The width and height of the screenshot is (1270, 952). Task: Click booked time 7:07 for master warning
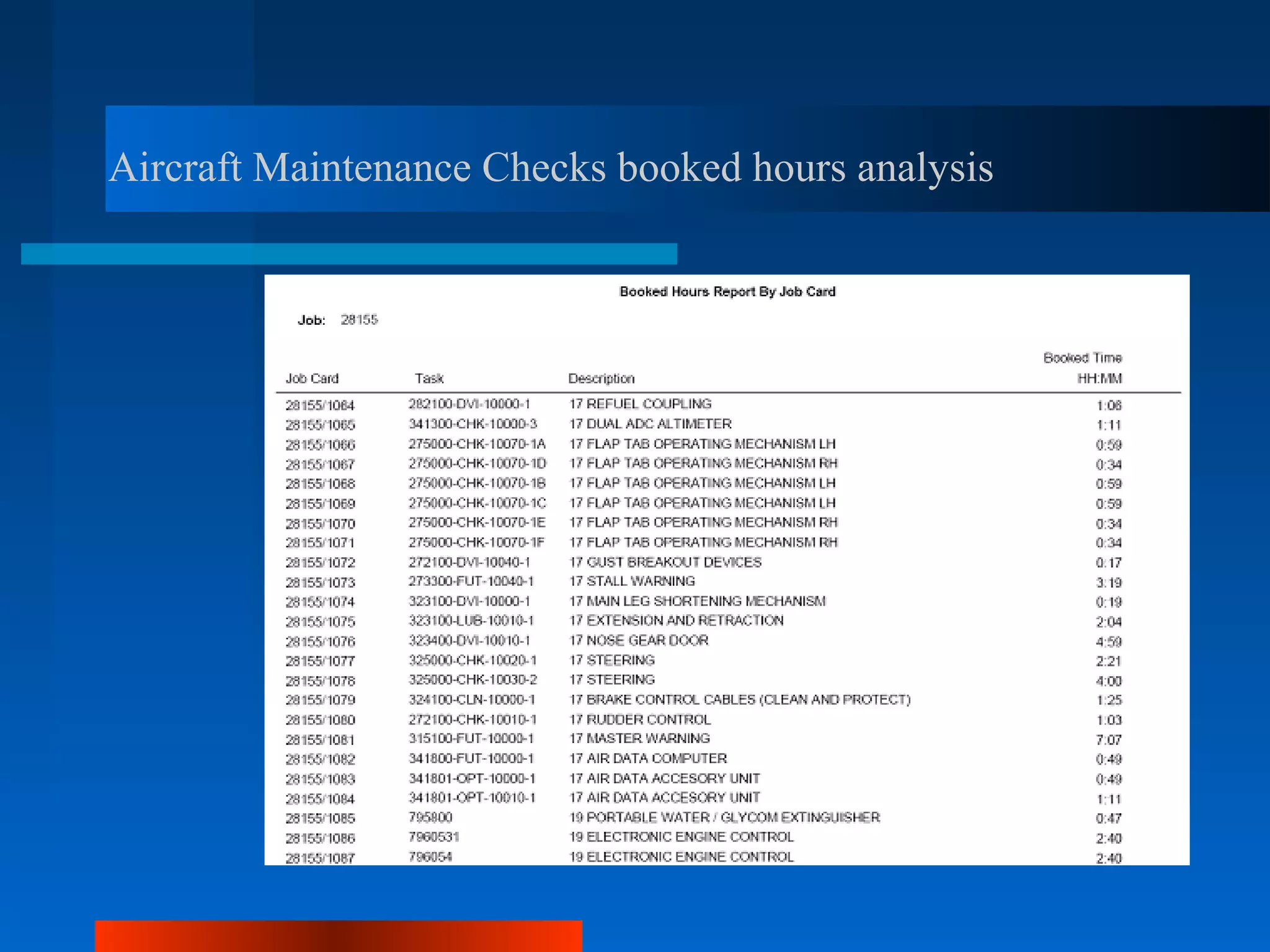[x=1109, y=740]
